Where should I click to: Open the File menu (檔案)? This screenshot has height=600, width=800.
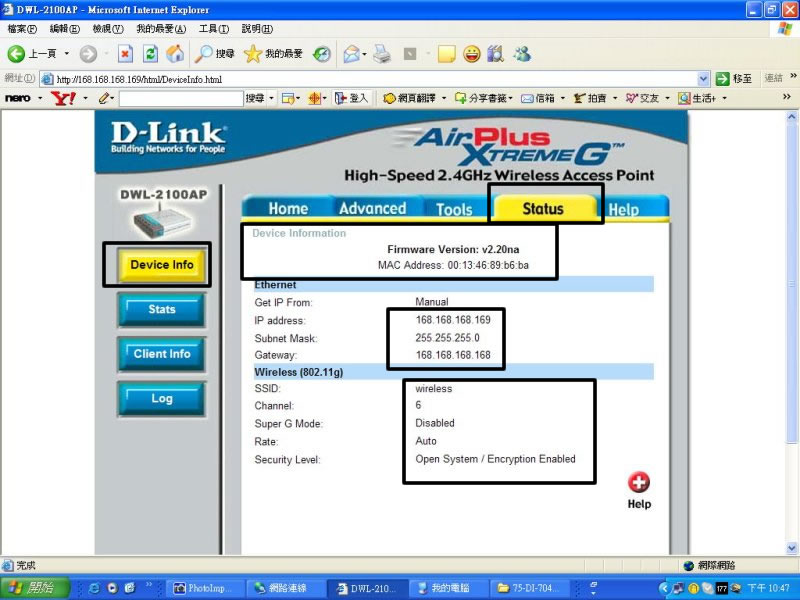[22, 29]
